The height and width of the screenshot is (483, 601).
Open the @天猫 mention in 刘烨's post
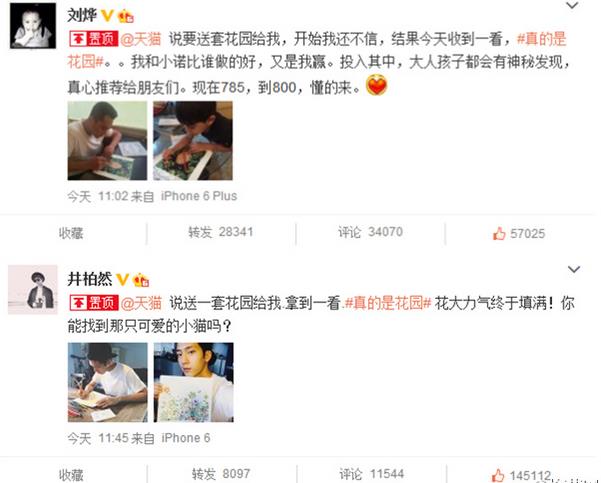coord(141,39)
